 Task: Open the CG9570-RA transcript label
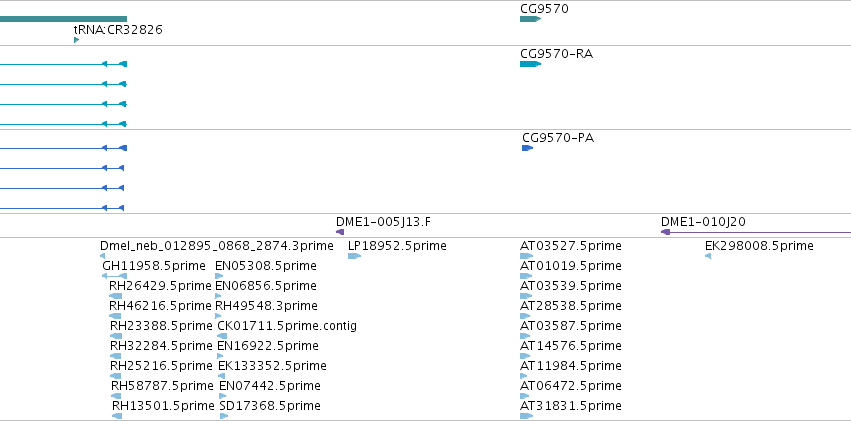click(x=556, y=53)
